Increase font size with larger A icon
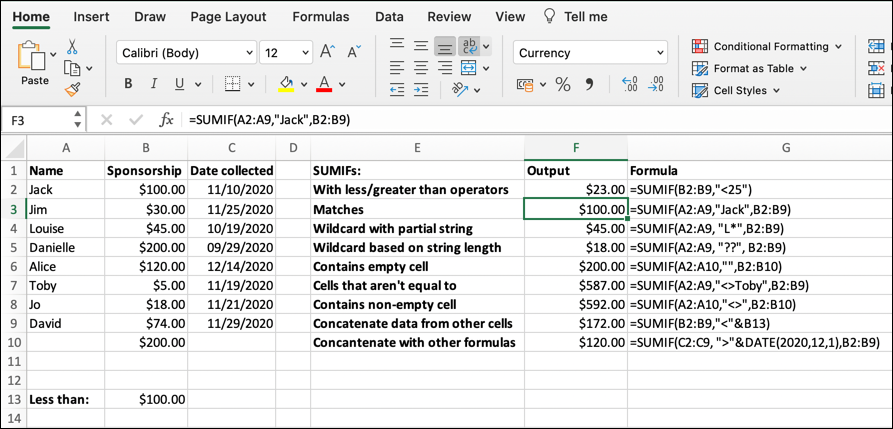Screen dimensions: 893x429 328,53
